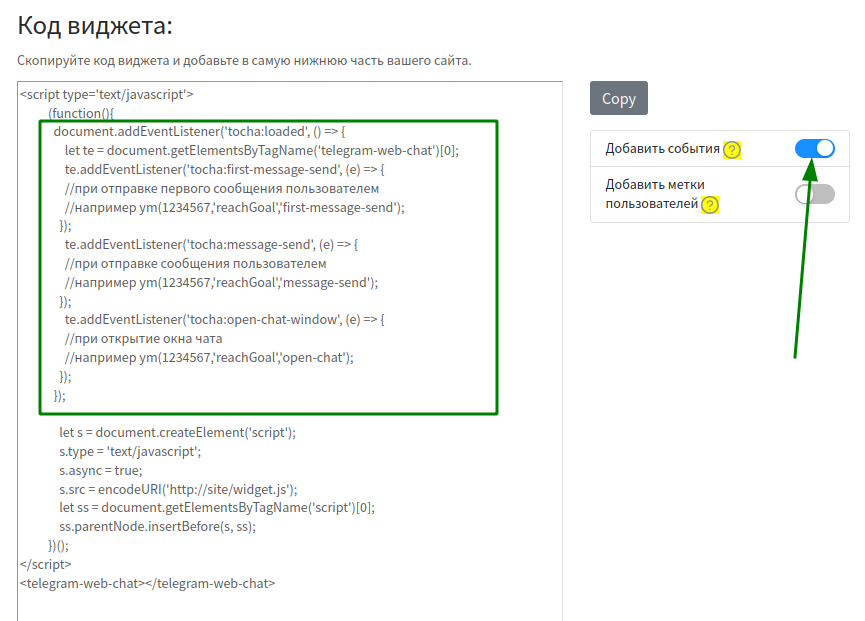The height and width of the screenshot is (621, 865).
Task: Open help icon beside 'Добавить события'
Action: pos(732,150)
